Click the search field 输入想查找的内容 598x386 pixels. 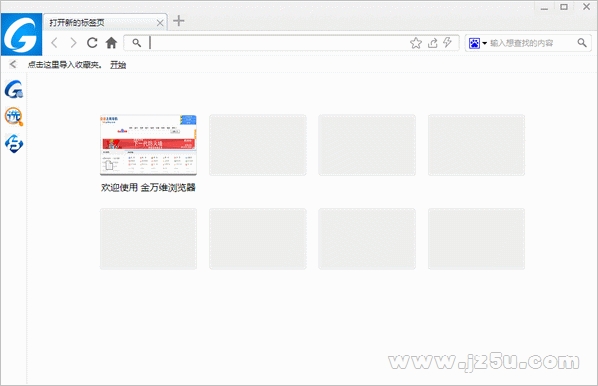tap(532, 43)
